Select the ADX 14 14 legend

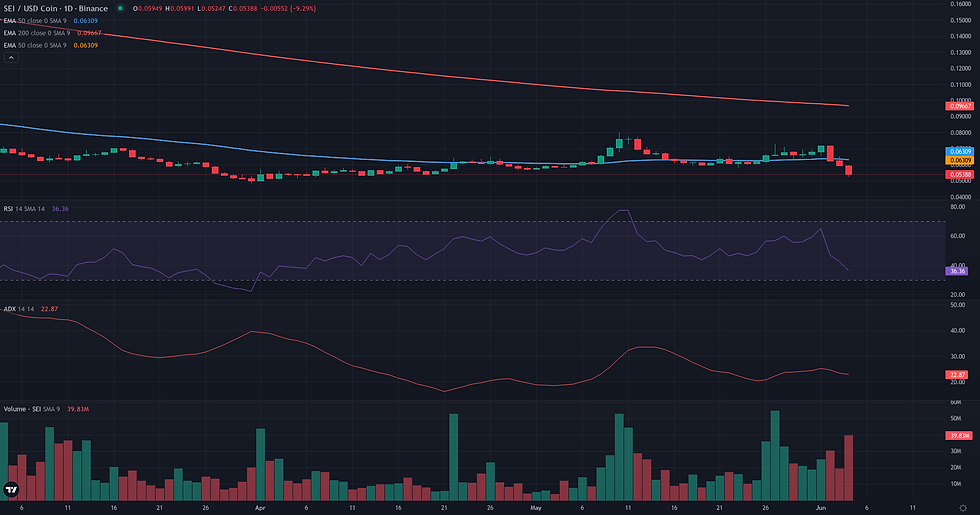(x=31, y=309)
